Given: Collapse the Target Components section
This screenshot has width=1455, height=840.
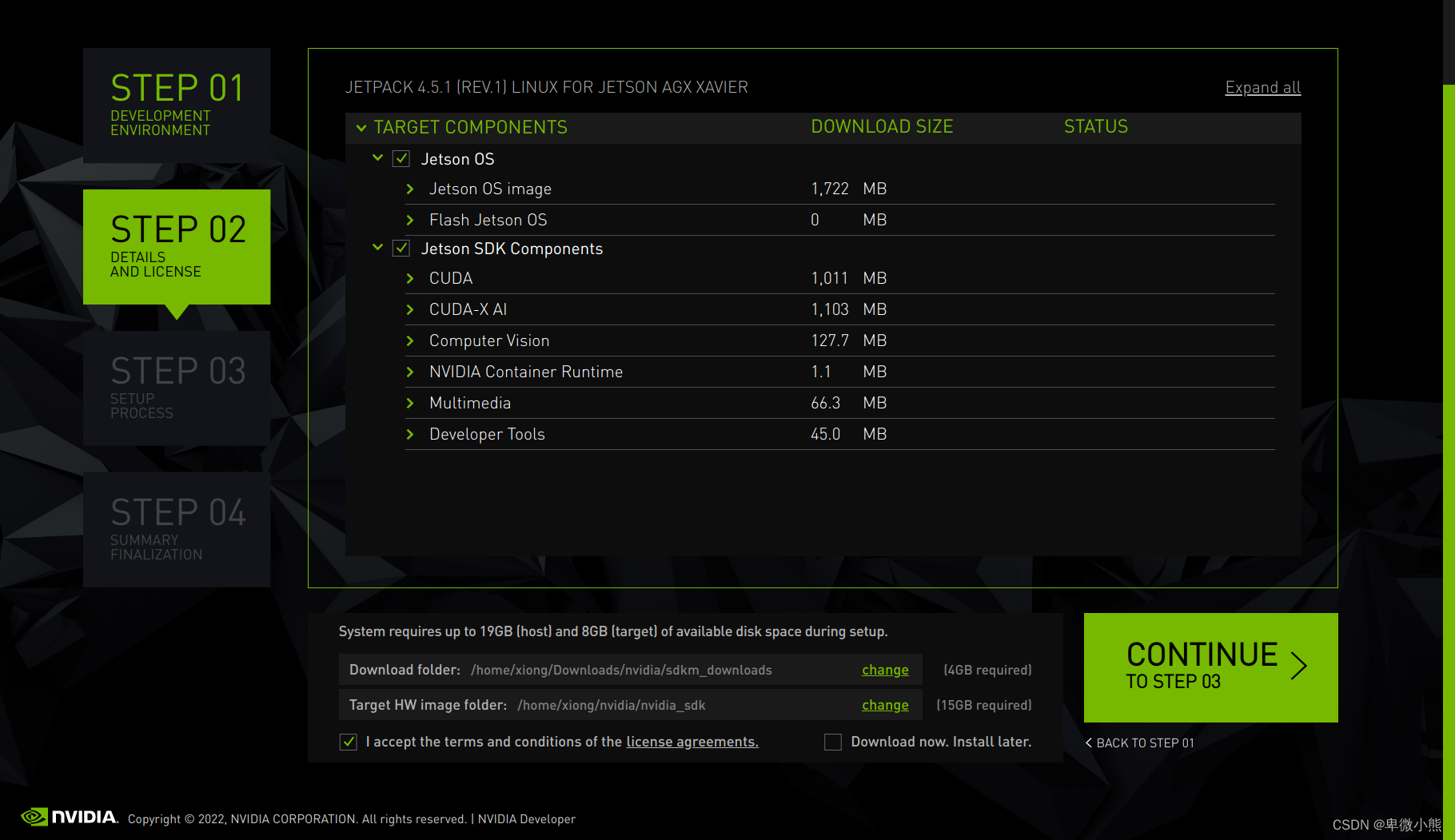Looking at the screenshot, I should tap(361, 128).
